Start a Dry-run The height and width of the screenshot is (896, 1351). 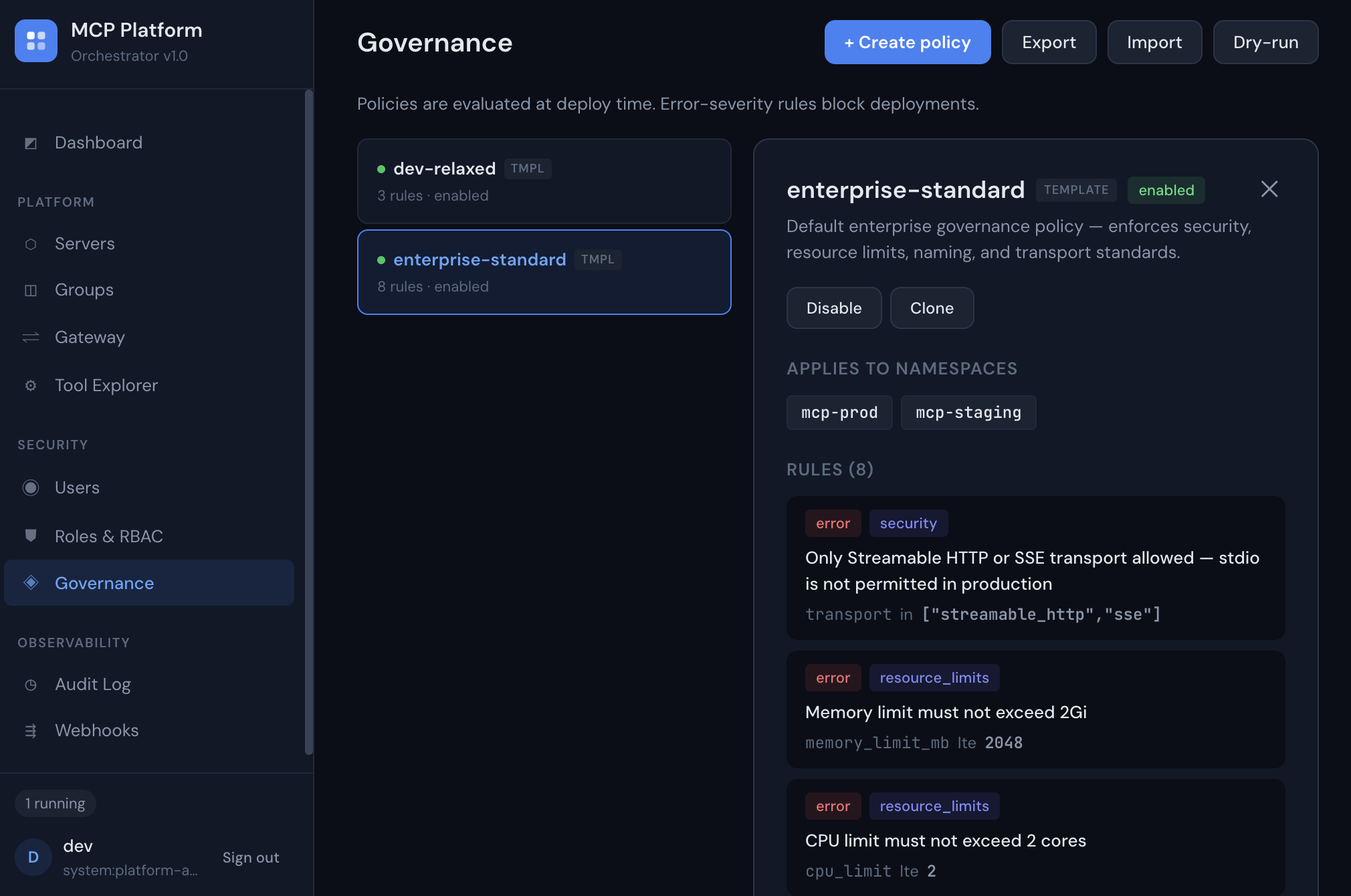click(x=1265, y=42)
